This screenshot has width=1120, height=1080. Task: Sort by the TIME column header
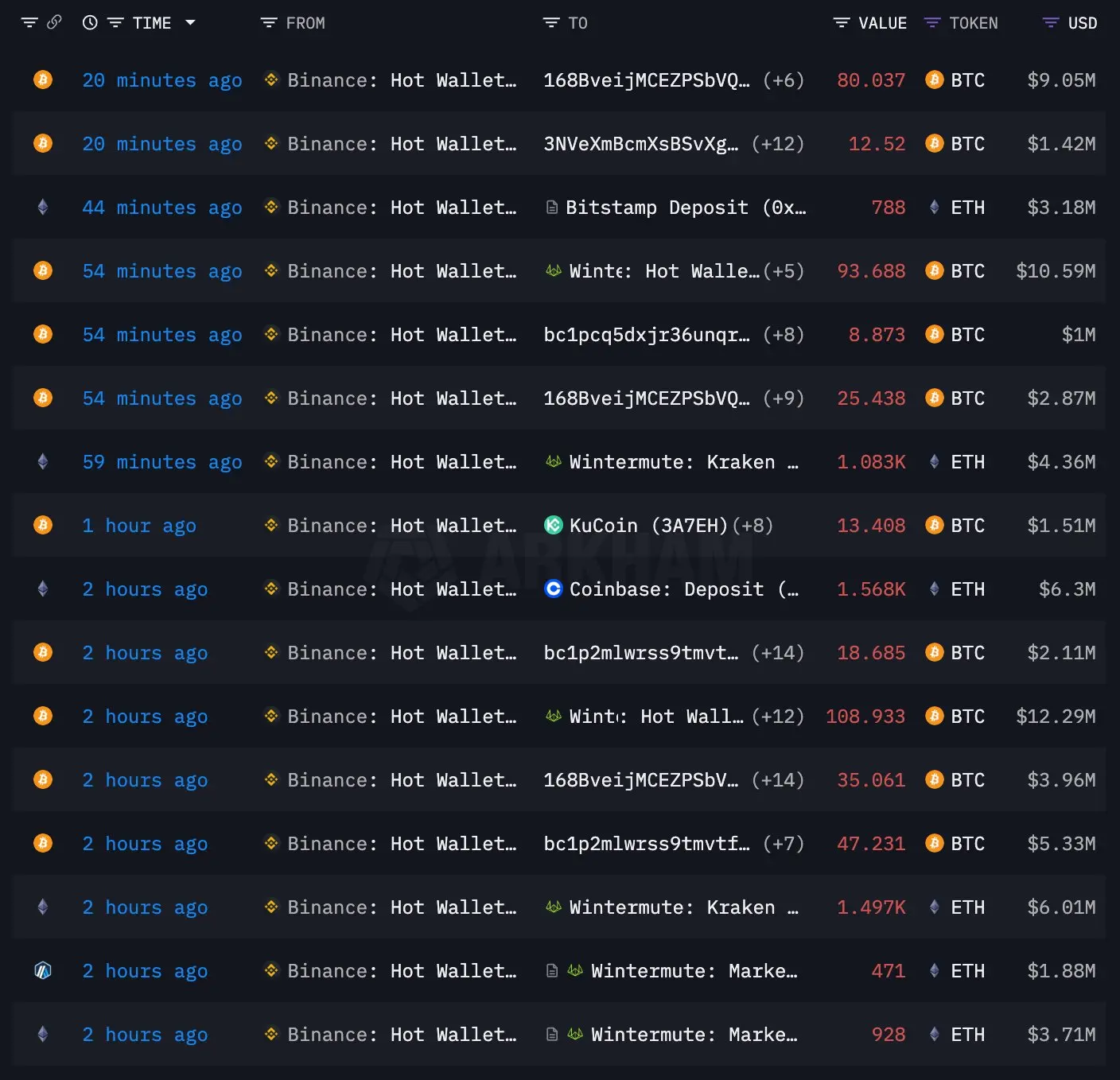point(152,23)
